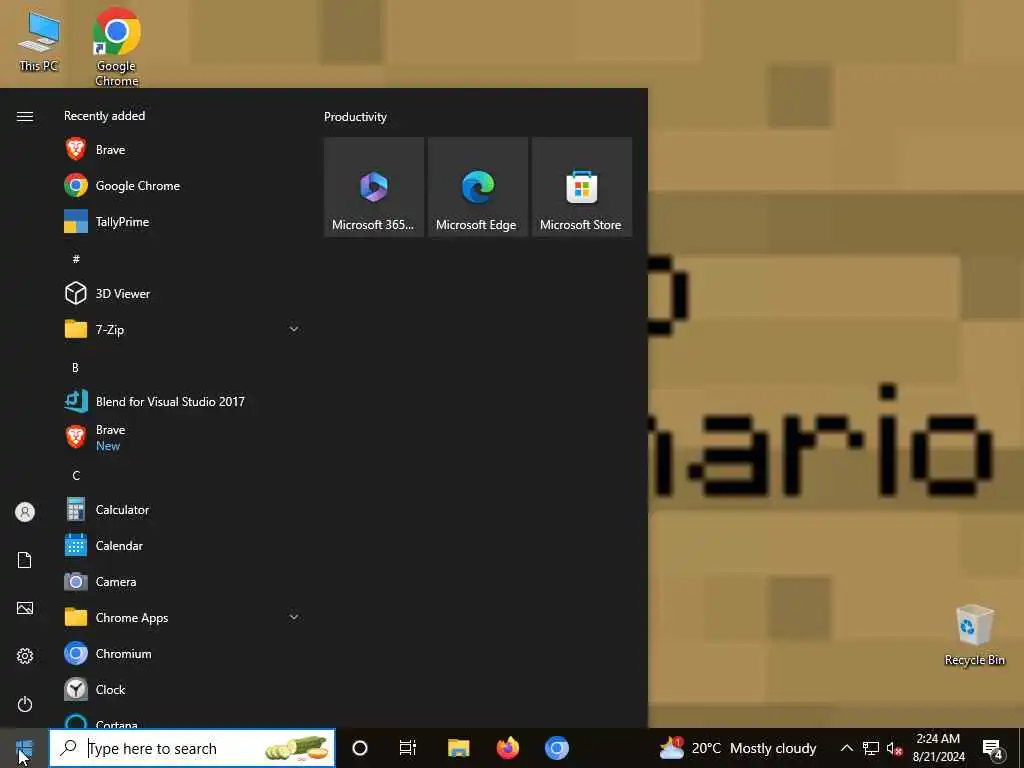Image resolution: width=1024 pixels, height=768 pixels.
Task: Open Pictures from Start sidebar
Action: coord(25,608)
